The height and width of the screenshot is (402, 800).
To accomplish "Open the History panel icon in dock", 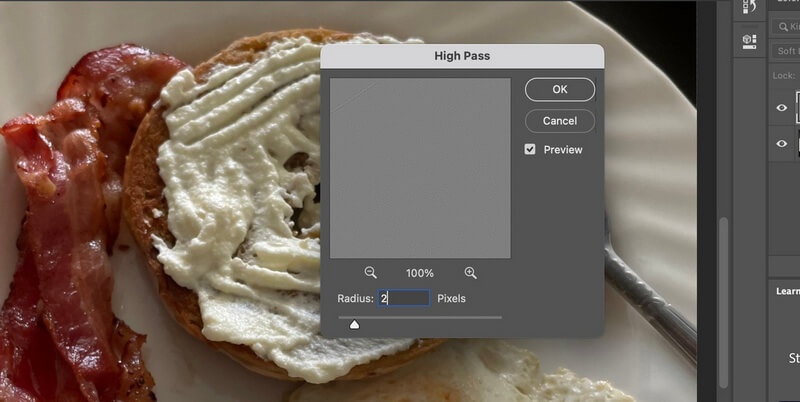I will pos(749,7).
